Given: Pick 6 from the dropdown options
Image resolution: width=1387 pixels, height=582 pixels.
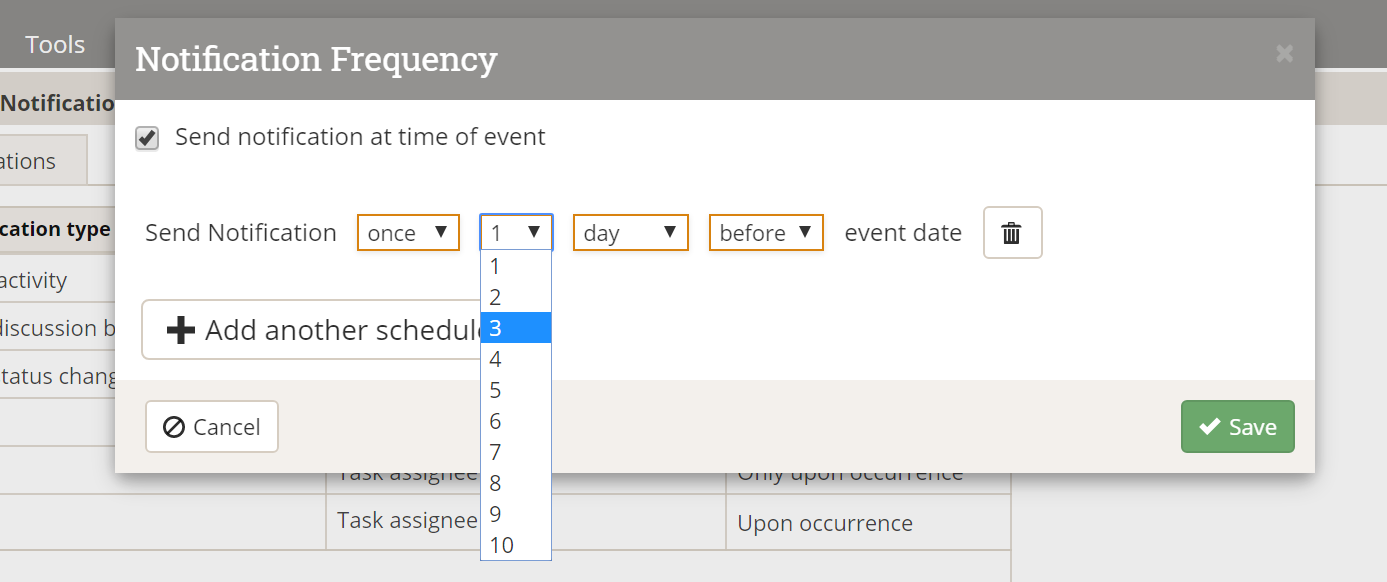Looking at the screenshot, I should pyautogui.click(x=515, y=421).
